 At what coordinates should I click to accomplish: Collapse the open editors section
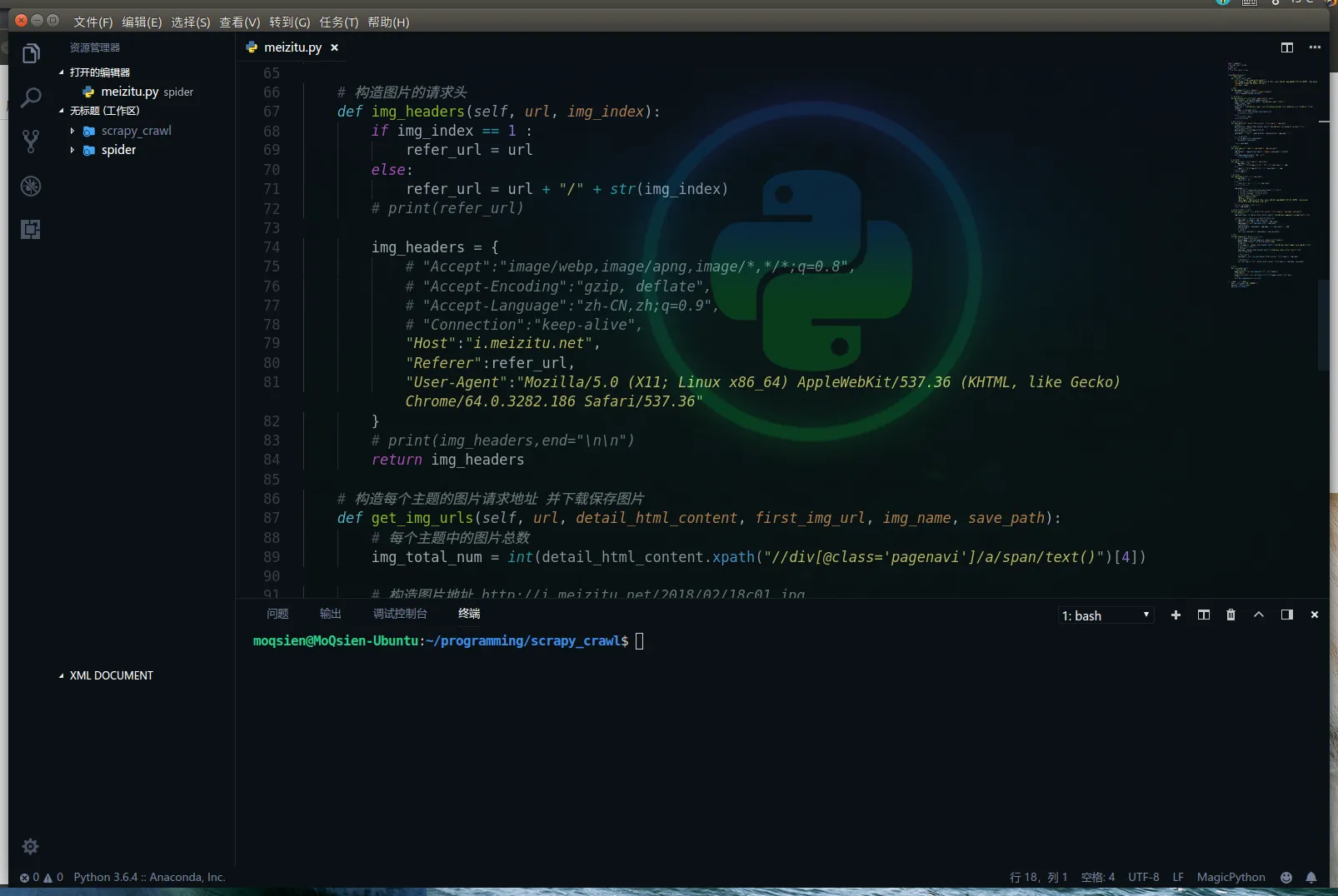[x=62, y=72]
